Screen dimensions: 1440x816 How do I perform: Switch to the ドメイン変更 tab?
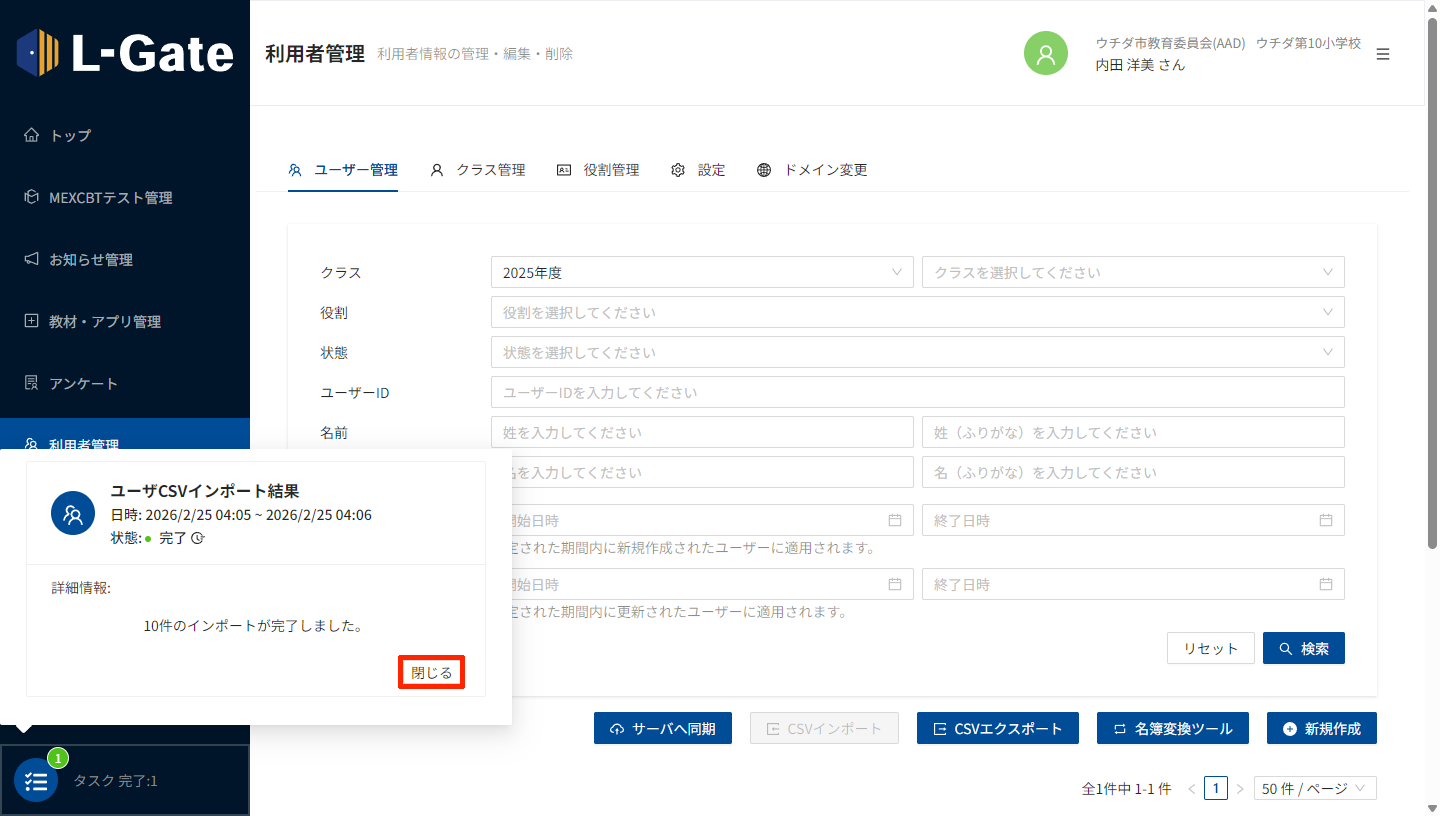pyautogui.click(x=812, y=170)
